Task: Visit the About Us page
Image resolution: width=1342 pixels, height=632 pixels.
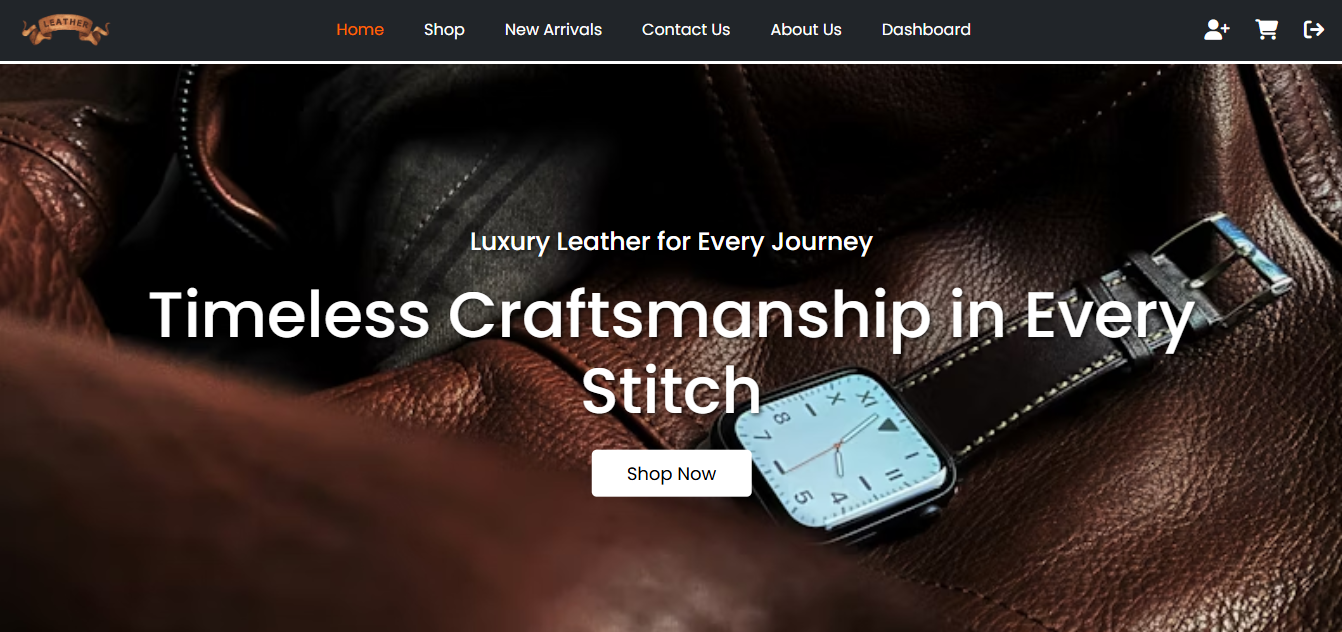Action: 806,30
